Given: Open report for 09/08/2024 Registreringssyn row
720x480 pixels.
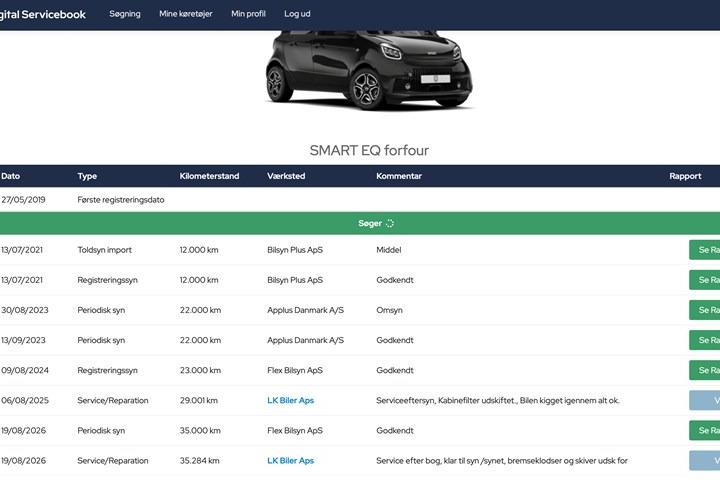Looking at the screenshot, I should pyautogui.click(x=704, y=370).
